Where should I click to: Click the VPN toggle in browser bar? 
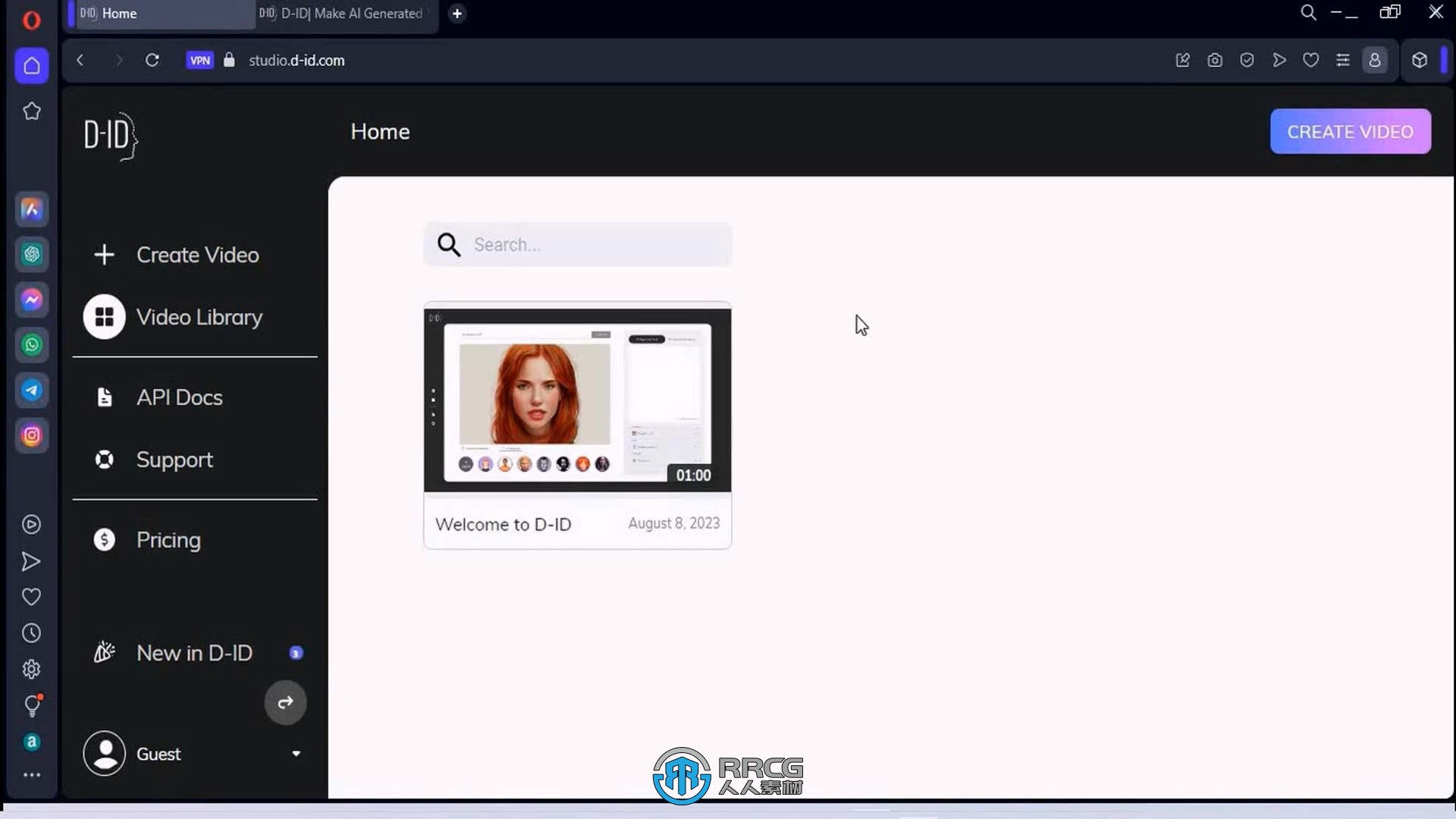click(200, 60)
